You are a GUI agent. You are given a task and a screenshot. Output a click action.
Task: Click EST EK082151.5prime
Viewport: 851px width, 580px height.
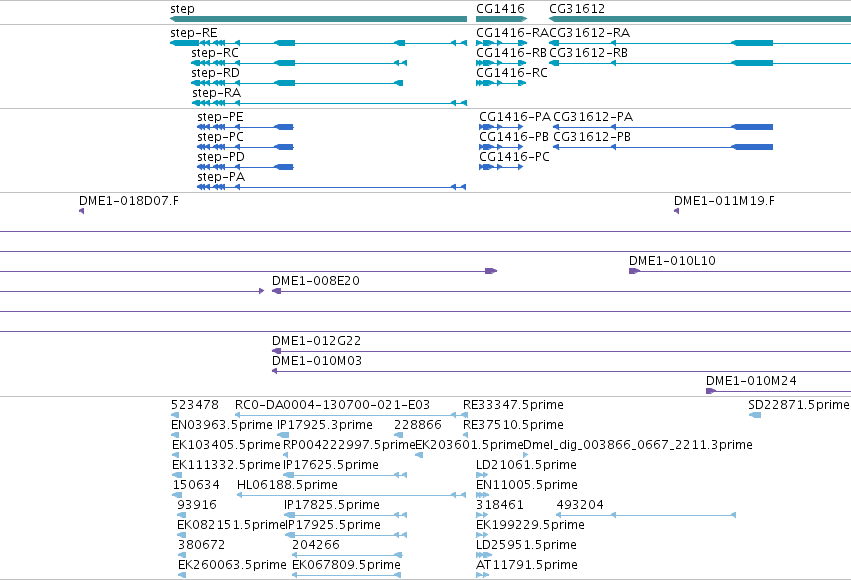tap(231, 526)
